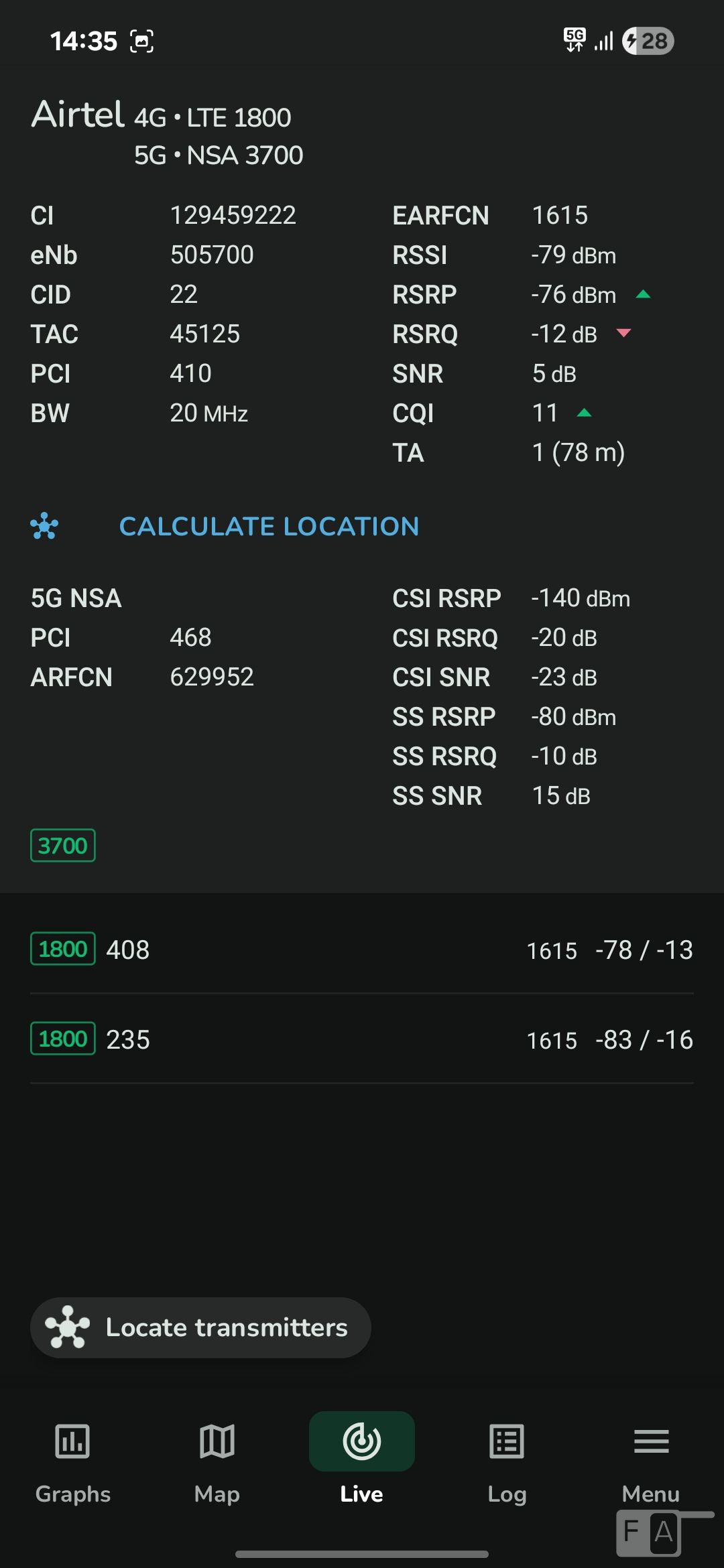Tap the F A floating overlay badge
Viewport: 724px width, 1568px height.
coord(648,1532)
